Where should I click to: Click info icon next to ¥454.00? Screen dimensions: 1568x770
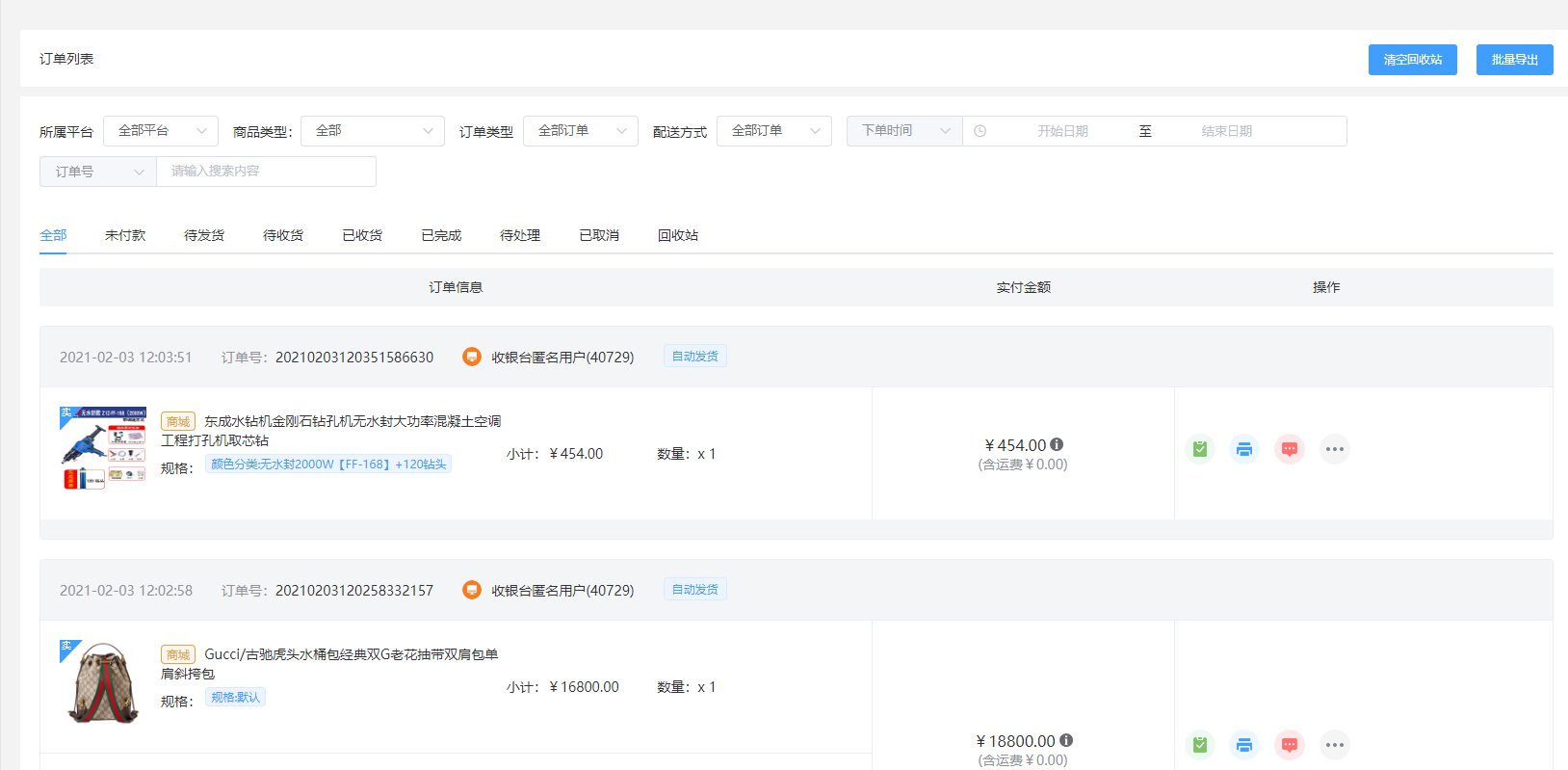(x=1057, y=444)
